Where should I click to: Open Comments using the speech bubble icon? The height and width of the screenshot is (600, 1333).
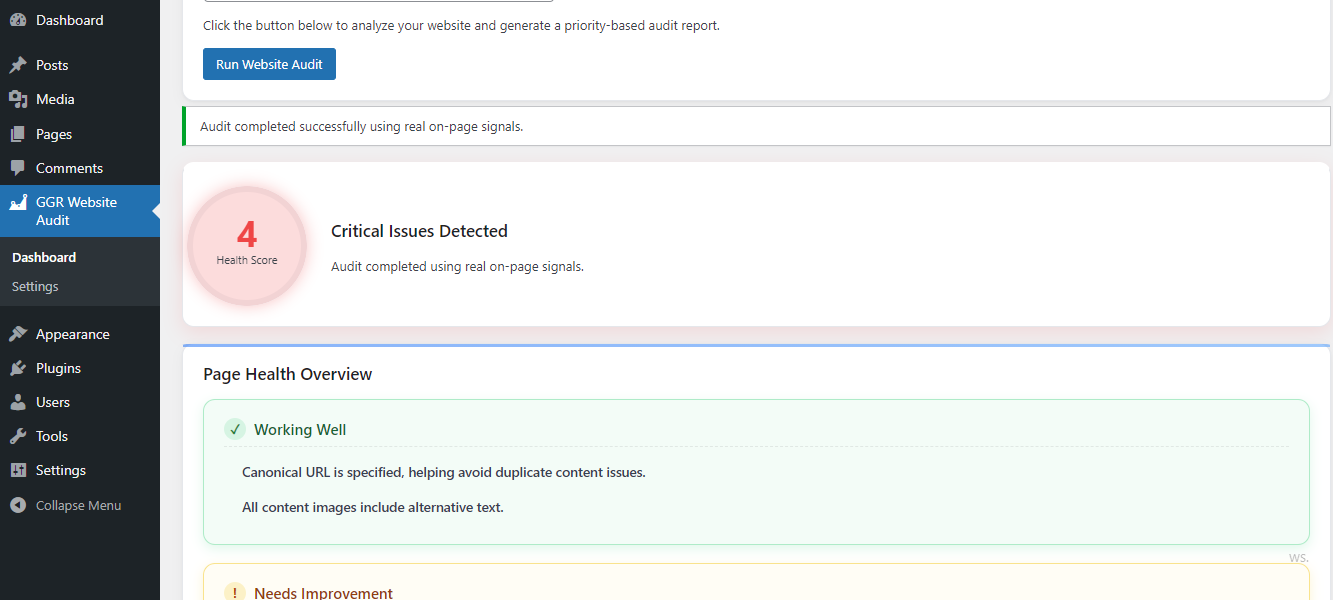[18, 167]
